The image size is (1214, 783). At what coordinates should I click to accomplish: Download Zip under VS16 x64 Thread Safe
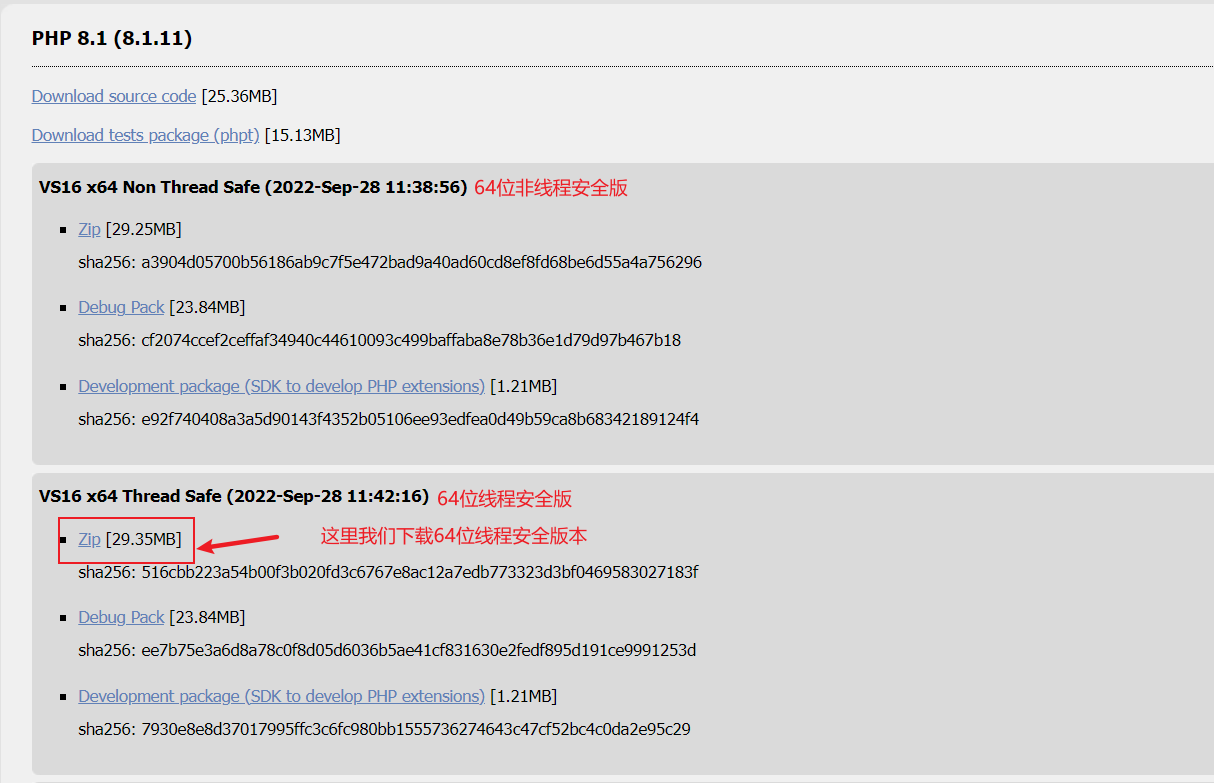coord(90,539)
